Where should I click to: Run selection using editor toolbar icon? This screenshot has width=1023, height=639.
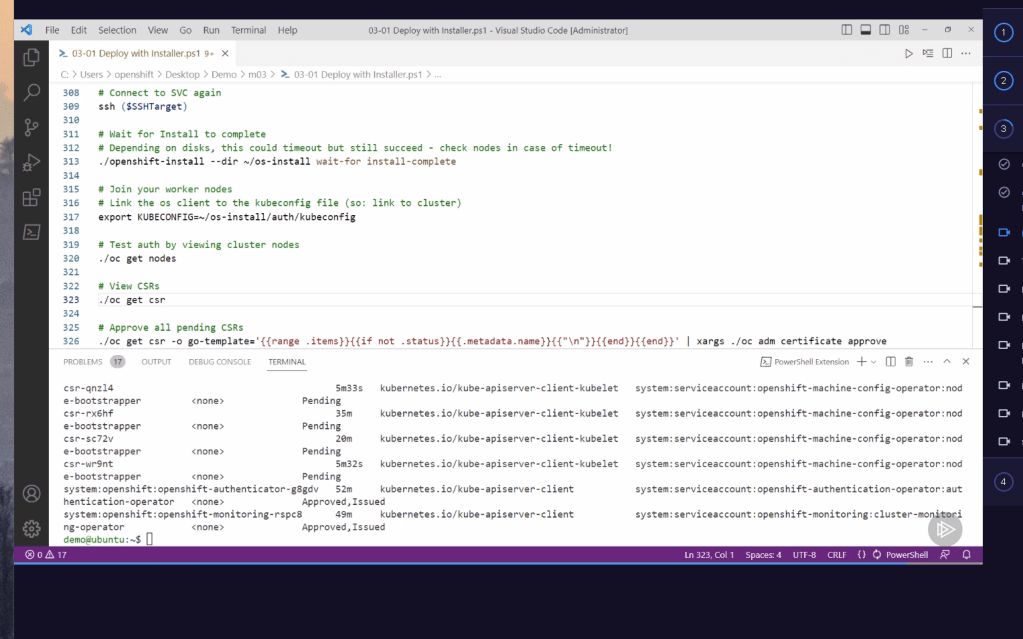(x=928, y=54)
